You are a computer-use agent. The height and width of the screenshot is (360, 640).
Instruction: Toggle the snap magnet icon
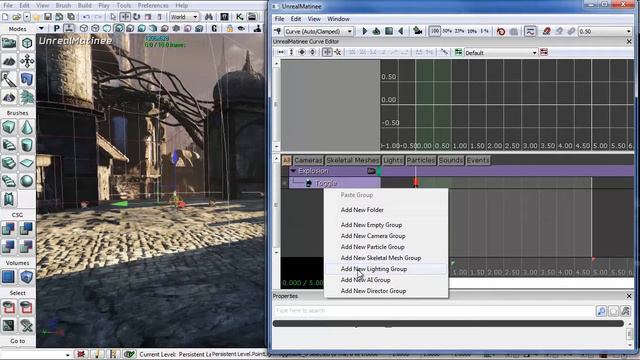pyautogui.click(x=547, y=31)
